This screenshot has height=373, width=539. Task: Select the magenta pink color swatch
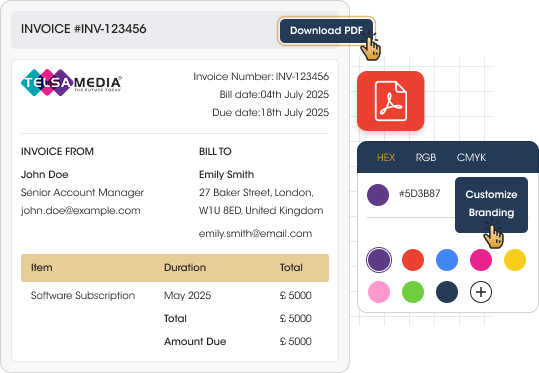tap(481, 260)
